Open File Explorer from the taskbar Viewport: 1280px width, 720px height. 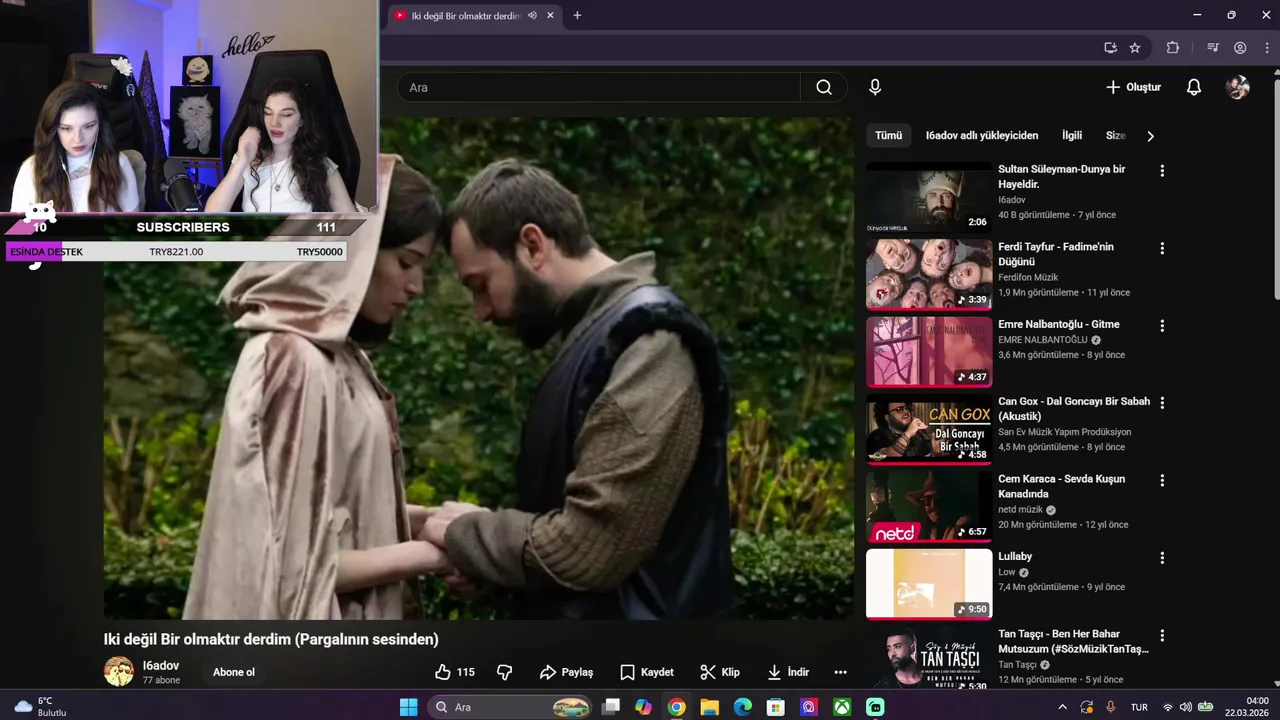(x=709, y=707)
